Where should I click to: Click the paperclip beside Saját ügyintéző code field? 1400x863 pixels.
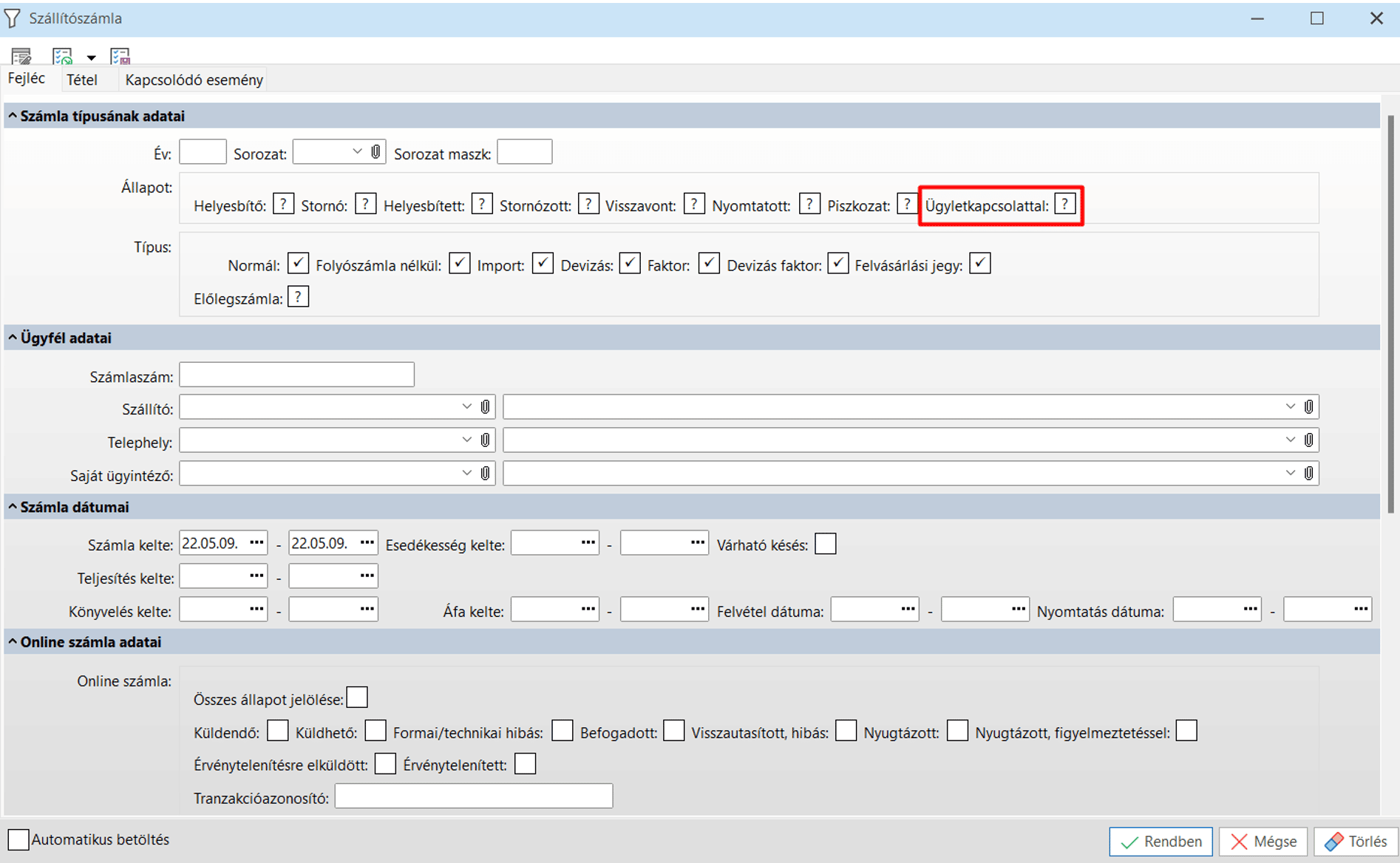485,473
